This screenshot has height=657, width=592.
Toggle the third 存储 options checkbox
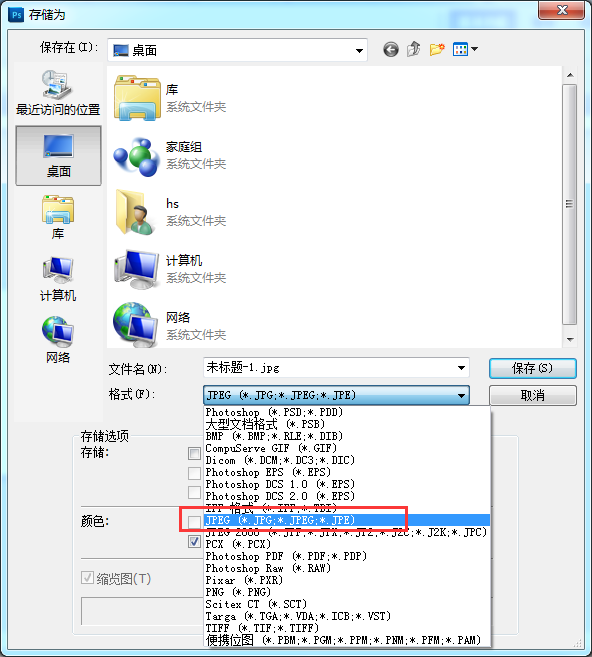(x=194, y=492)
